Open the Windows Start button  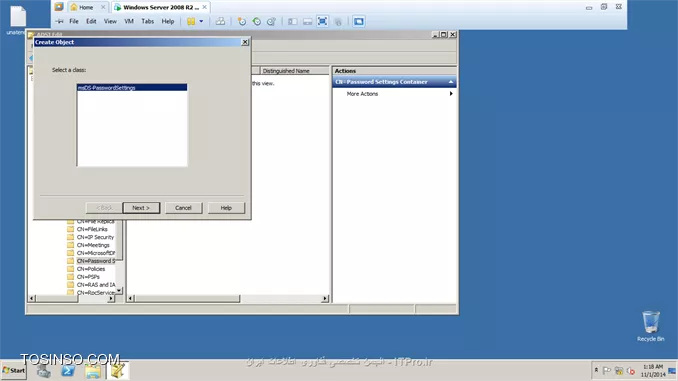coord(14,371)
